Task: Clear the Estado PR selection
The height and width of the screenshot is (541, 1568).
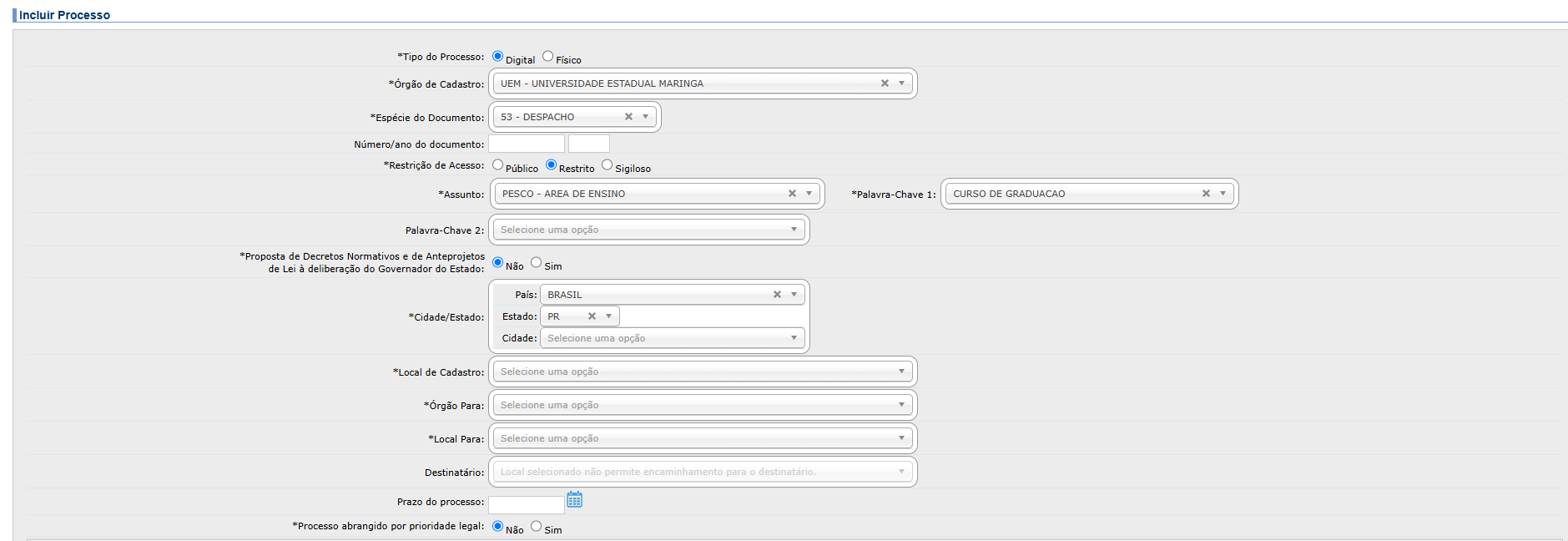Action: (x=592, y=316)
